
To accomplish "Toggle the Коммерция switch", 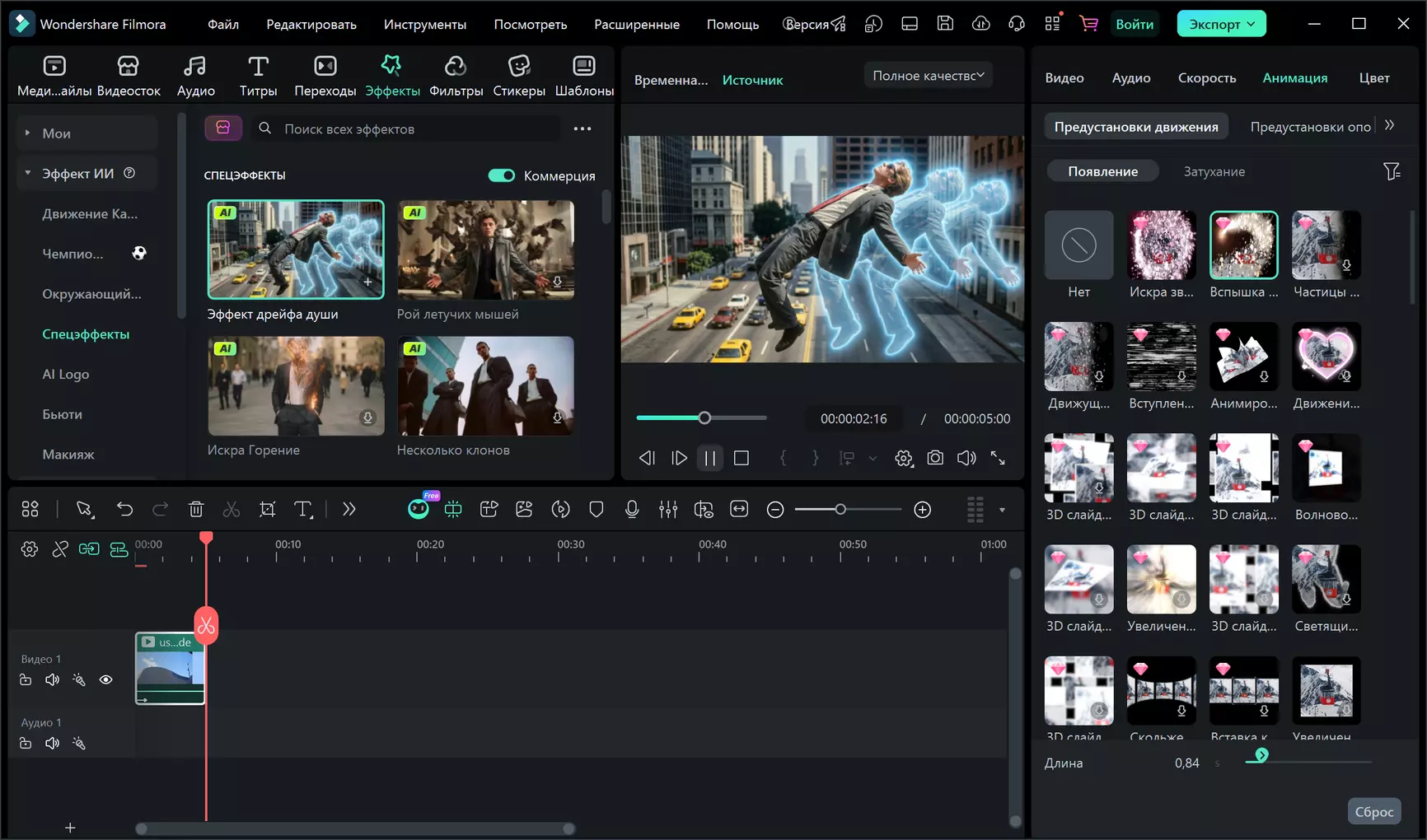I will coord(501,175).
